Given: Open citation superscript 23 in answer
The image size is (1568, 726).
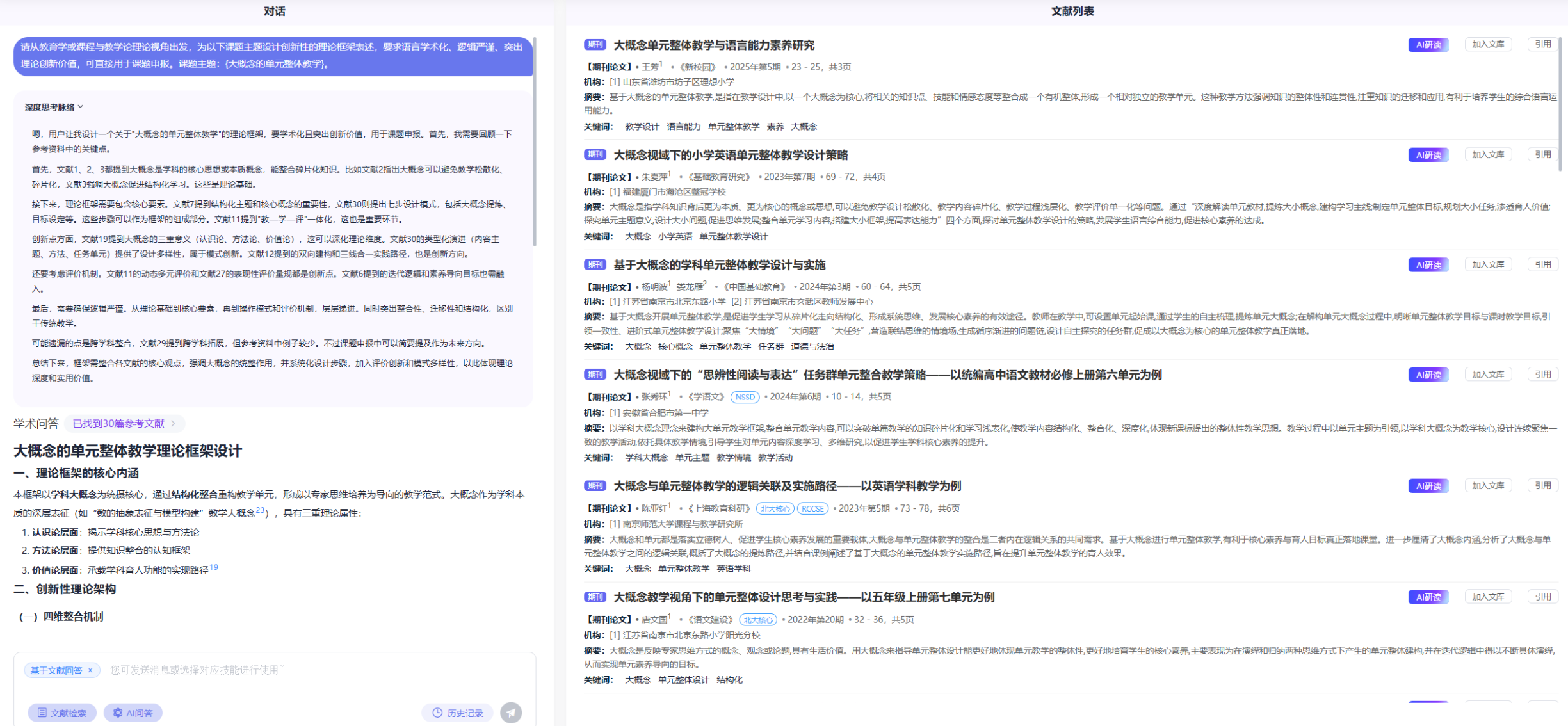Looking at the screenshot, I should (x=260, y=510).
